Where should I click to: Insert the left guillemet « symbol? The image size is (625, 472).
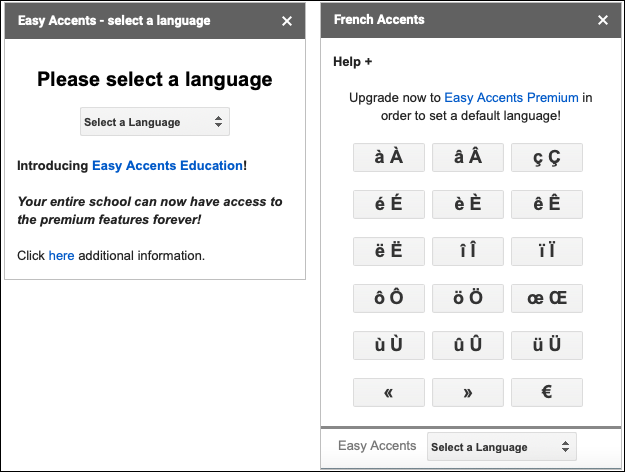389,392
